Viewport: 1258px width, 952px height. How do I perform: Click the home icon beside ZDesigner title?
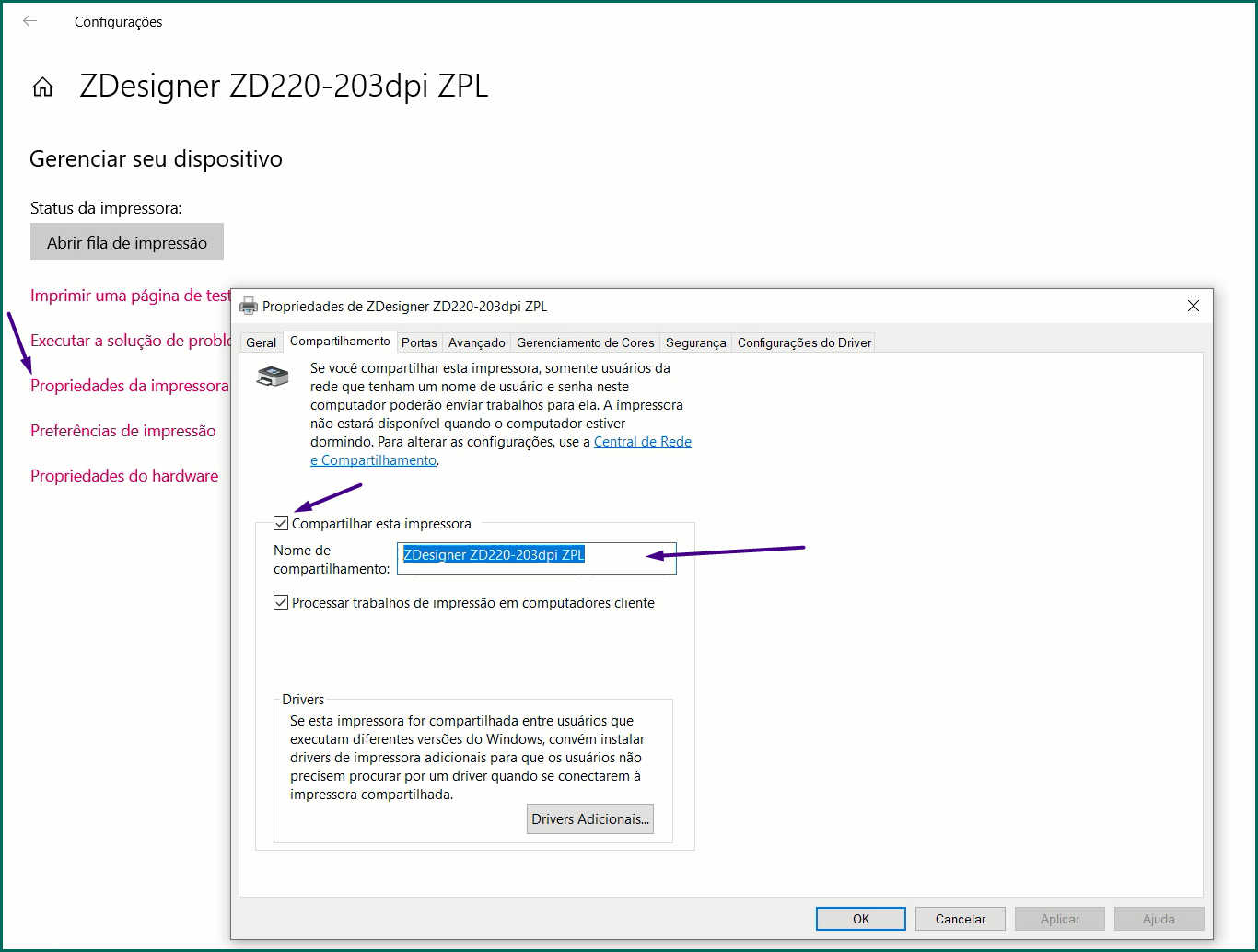coord(42,87)
